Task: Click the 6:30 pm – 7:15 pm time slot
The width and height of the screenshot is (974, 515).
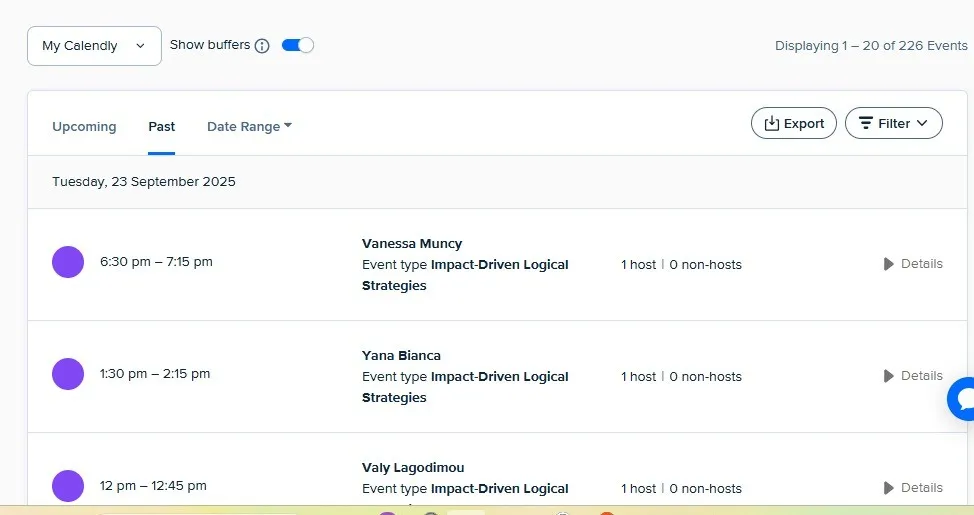Action: tap(156, 262)
